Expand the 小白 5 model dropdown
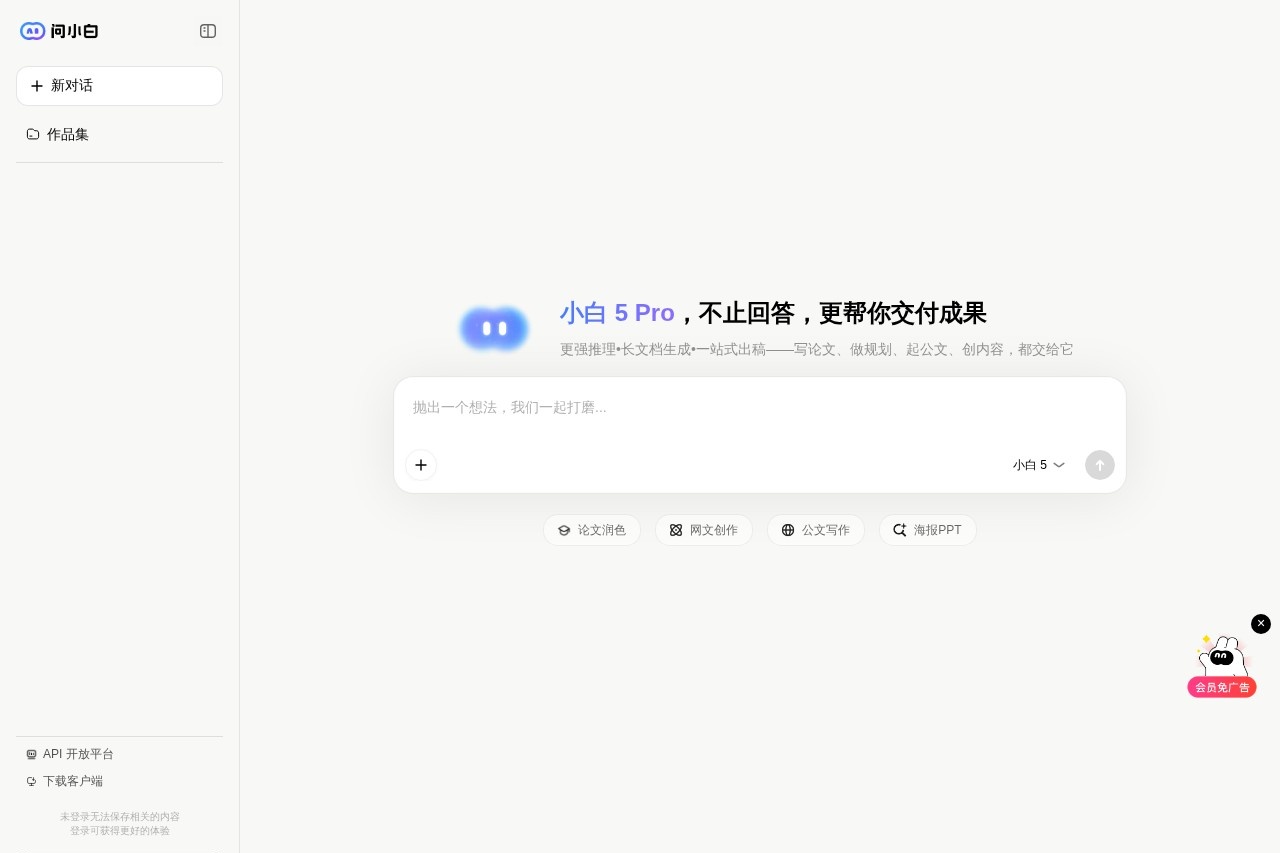Viewport: 1280px width, 853px height. pyautogui.click(x=1039, y=465)
